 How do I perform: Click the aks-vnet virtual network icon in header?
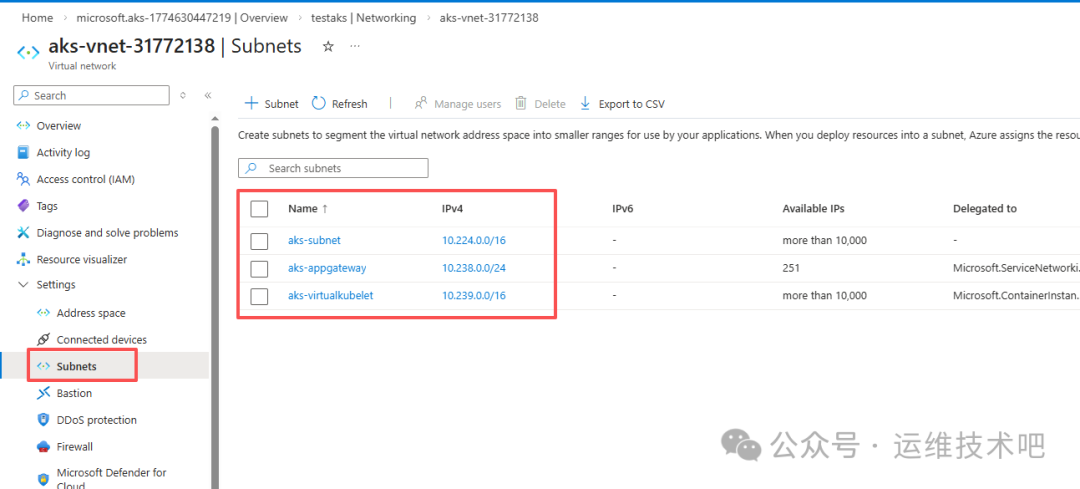[x=28, y=52]
